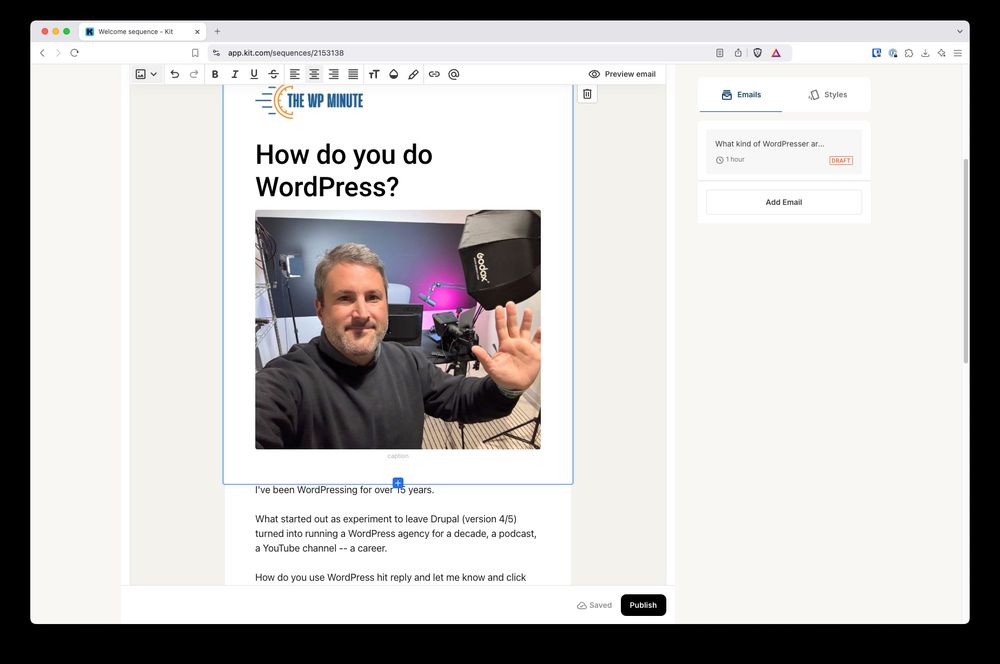Align content to the left
The image size is (1000, 664).
pyautogui.click(x=295, y=74)
